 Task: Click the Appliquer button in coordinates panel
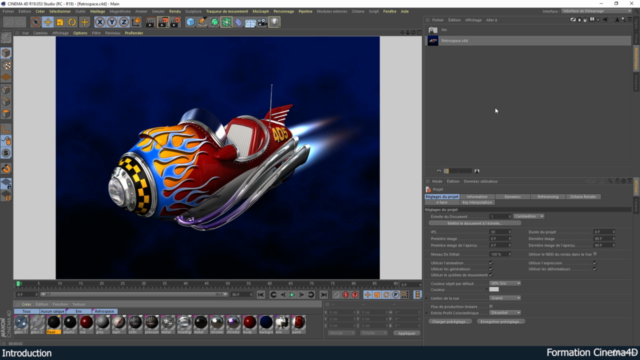coord(407,333)
